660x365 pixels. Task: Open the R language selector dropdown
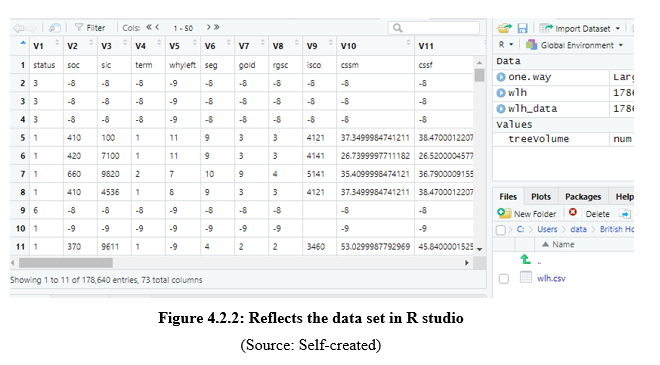pyautogui.click(x=506, y=45)
